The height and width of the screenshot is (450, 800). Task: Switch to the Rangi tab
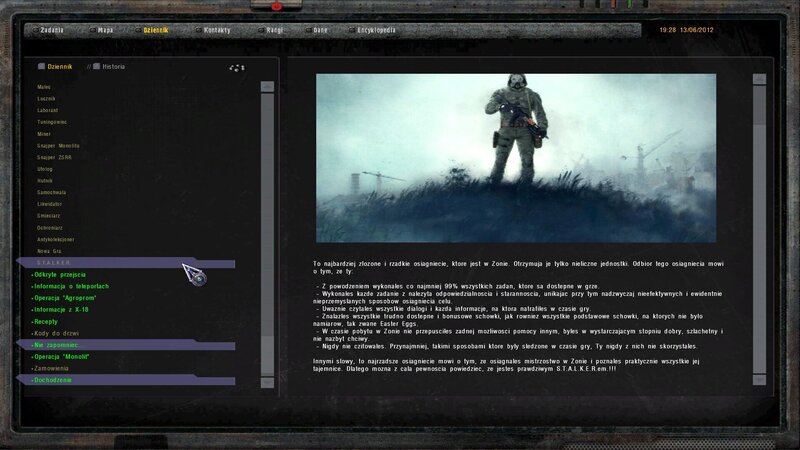(x=274, y=30)
